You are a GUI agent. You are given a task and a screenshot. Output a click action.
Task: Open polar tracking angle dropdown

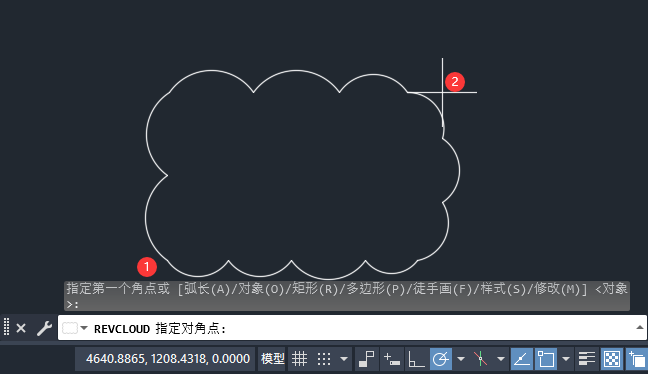[x=461, y=359]
